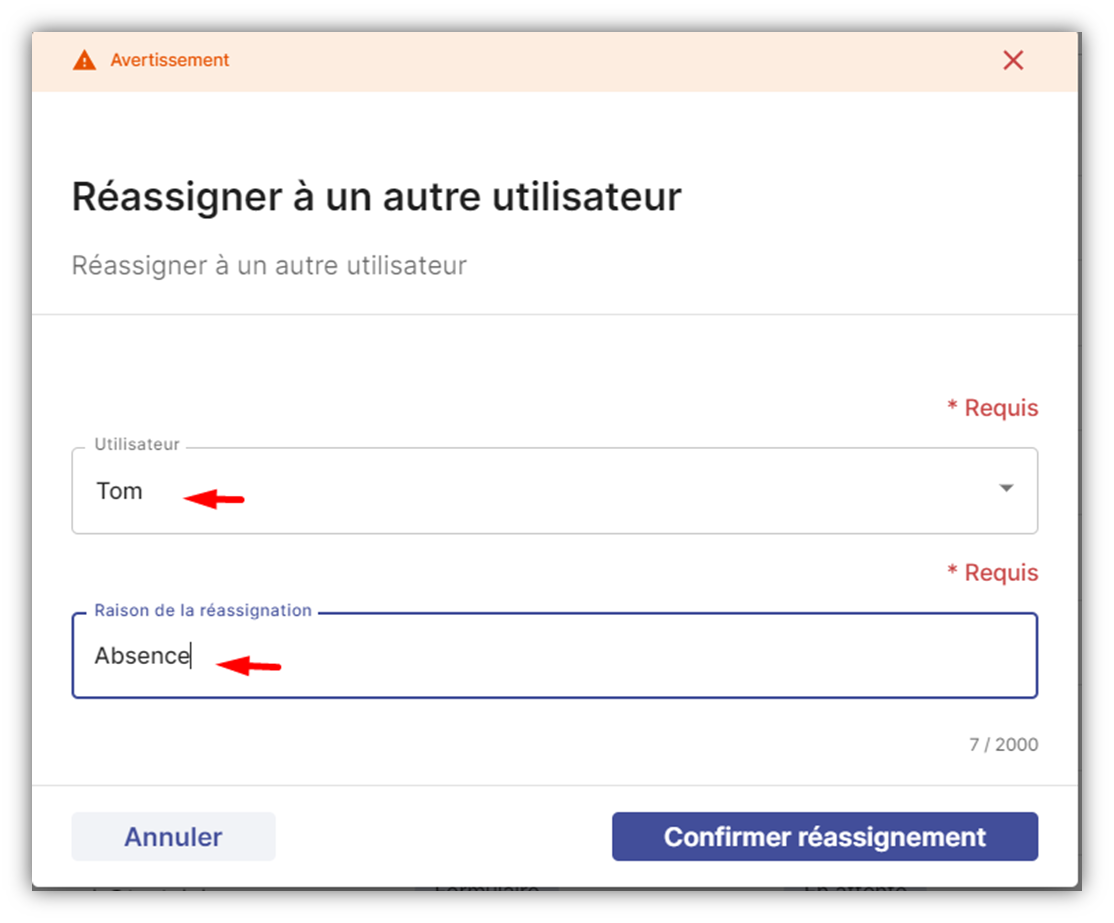The height and width of the screenshot is (923, 1114).
Task: Select the Tom value text
Action: tap(119, 491)
